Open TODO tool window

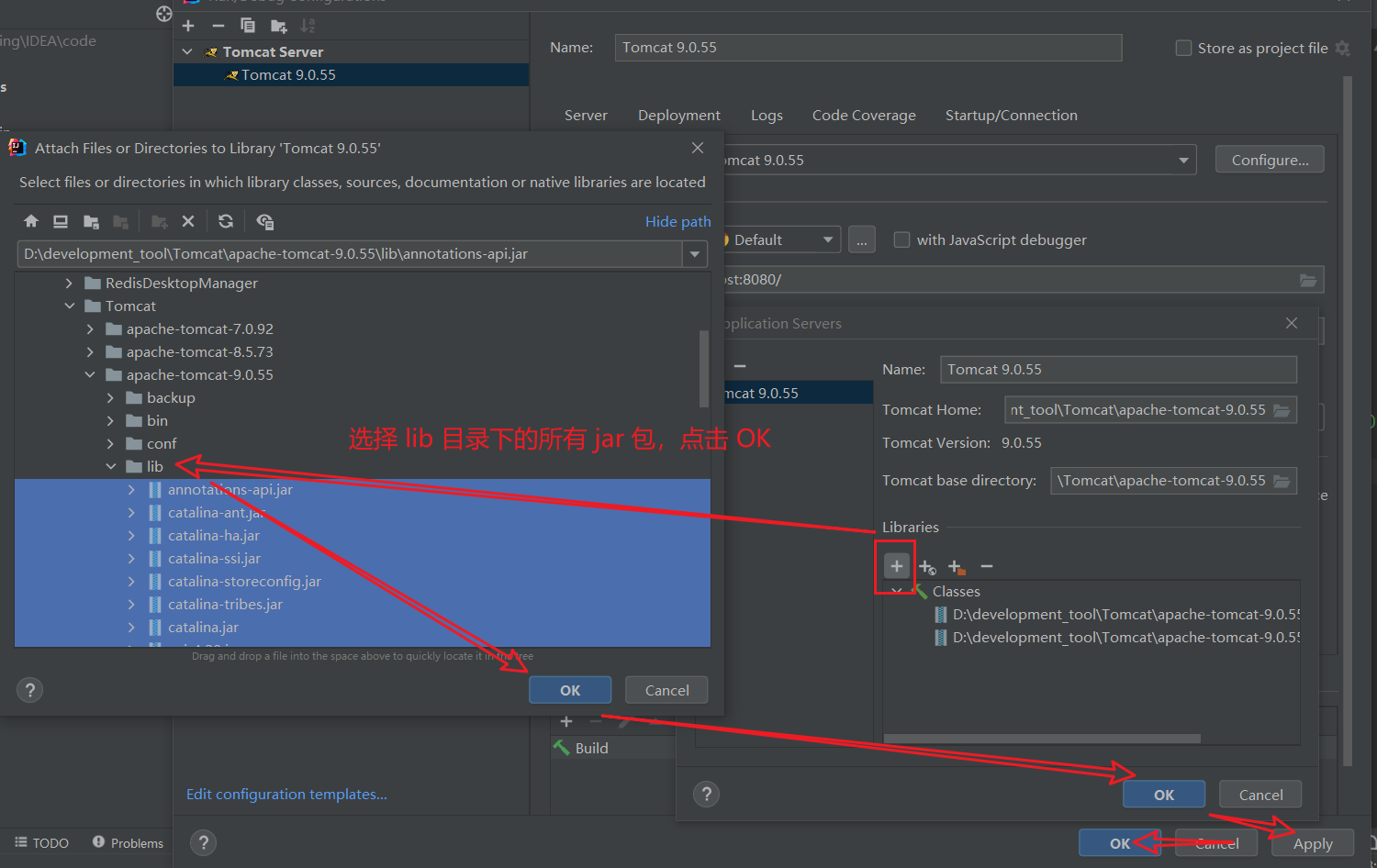click(42, 842)
